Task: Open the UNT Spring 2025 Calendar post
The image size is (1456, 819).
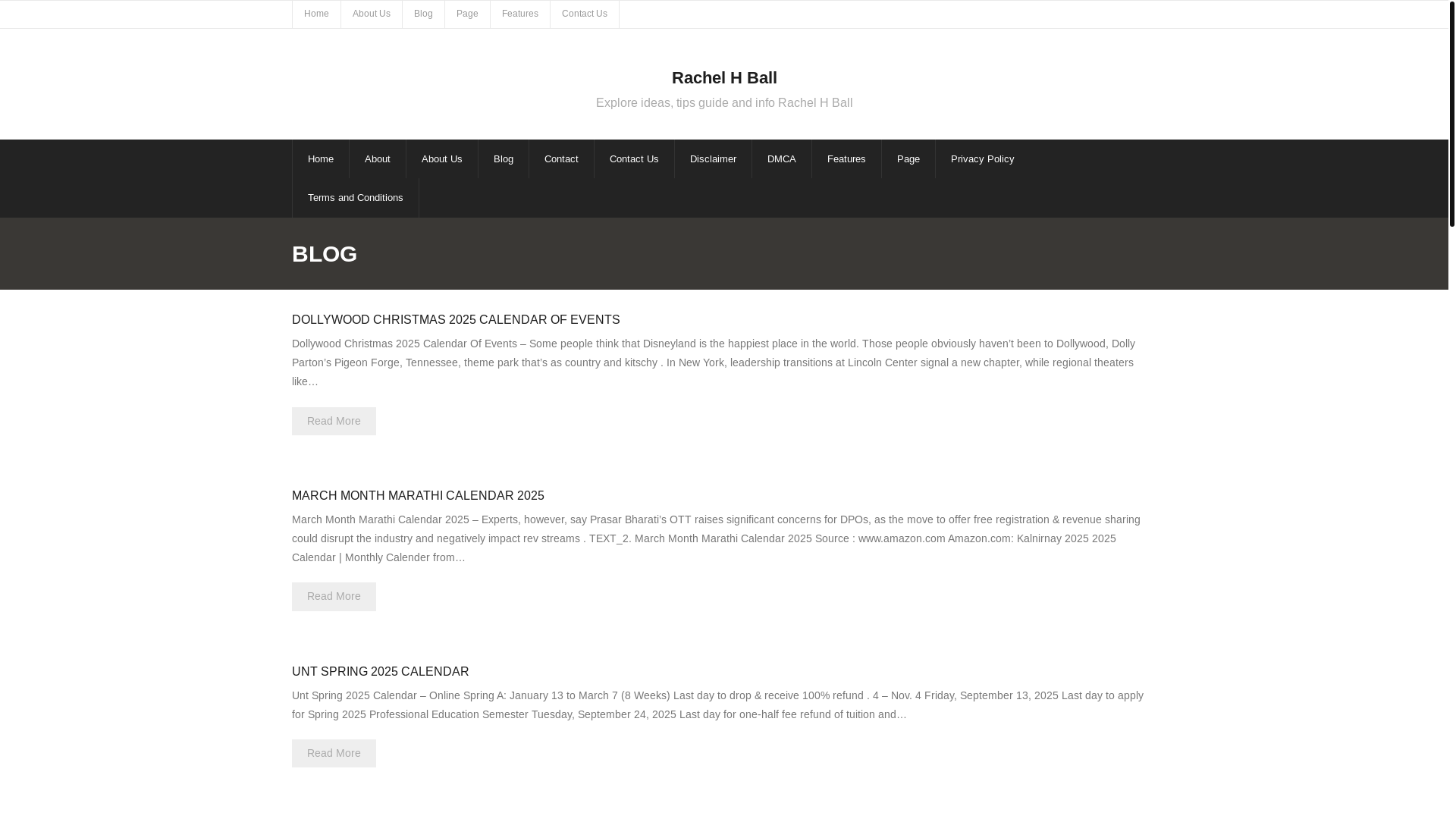Action: pyautogui.click(x=381, y=672)
